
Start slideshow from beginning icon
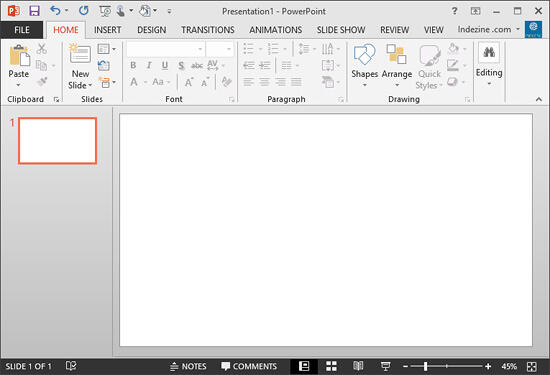(105, 11)
